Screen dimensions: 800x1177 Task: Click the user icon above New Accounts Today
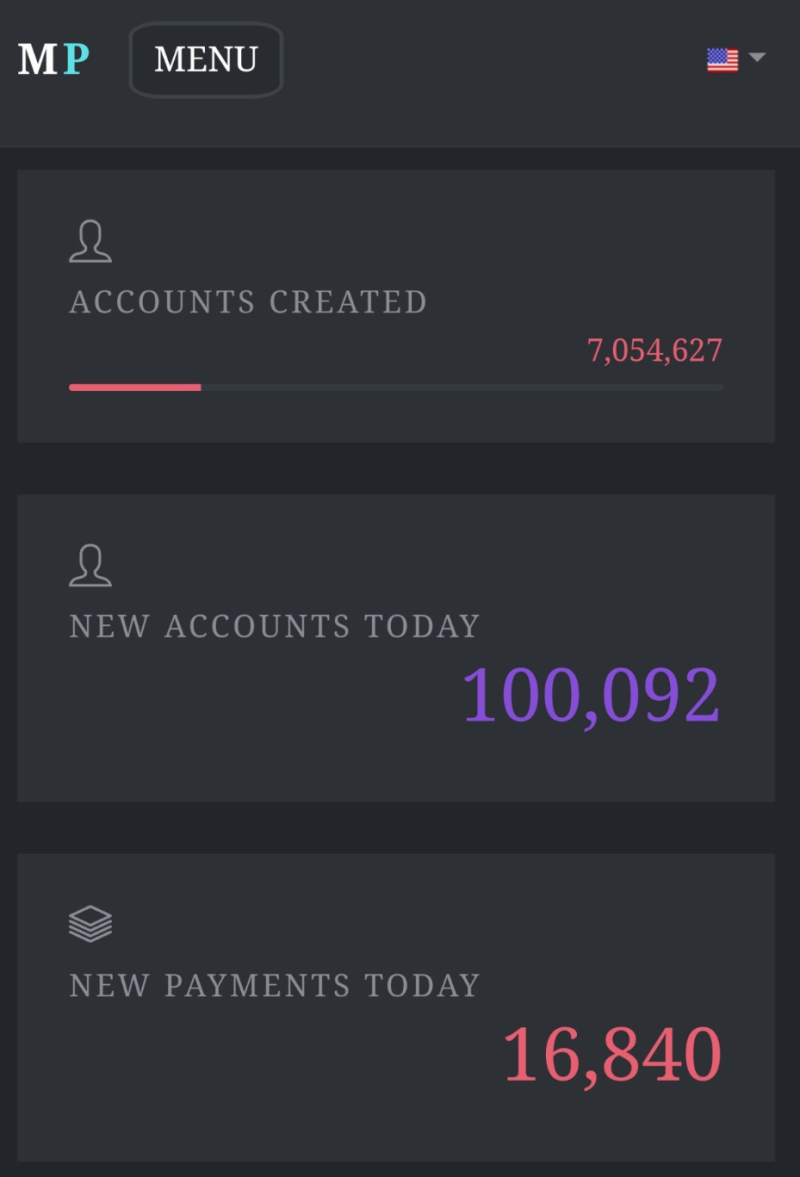point(90,565)
